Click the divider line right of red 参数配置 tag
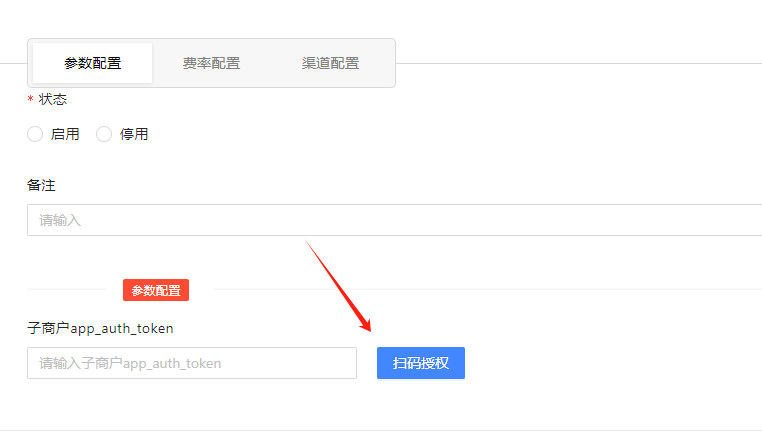762x434 pixels. pos(480,290)
